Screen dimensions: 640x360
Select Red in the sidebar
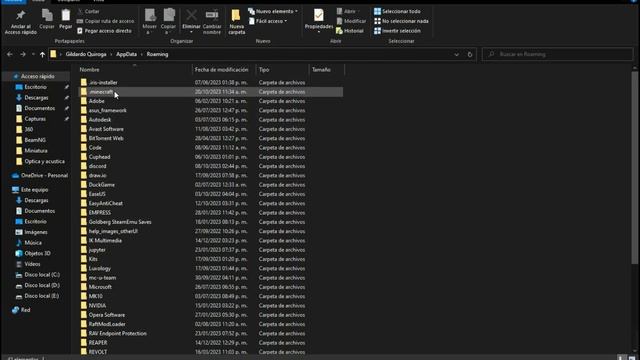click(x=25, y=310)
